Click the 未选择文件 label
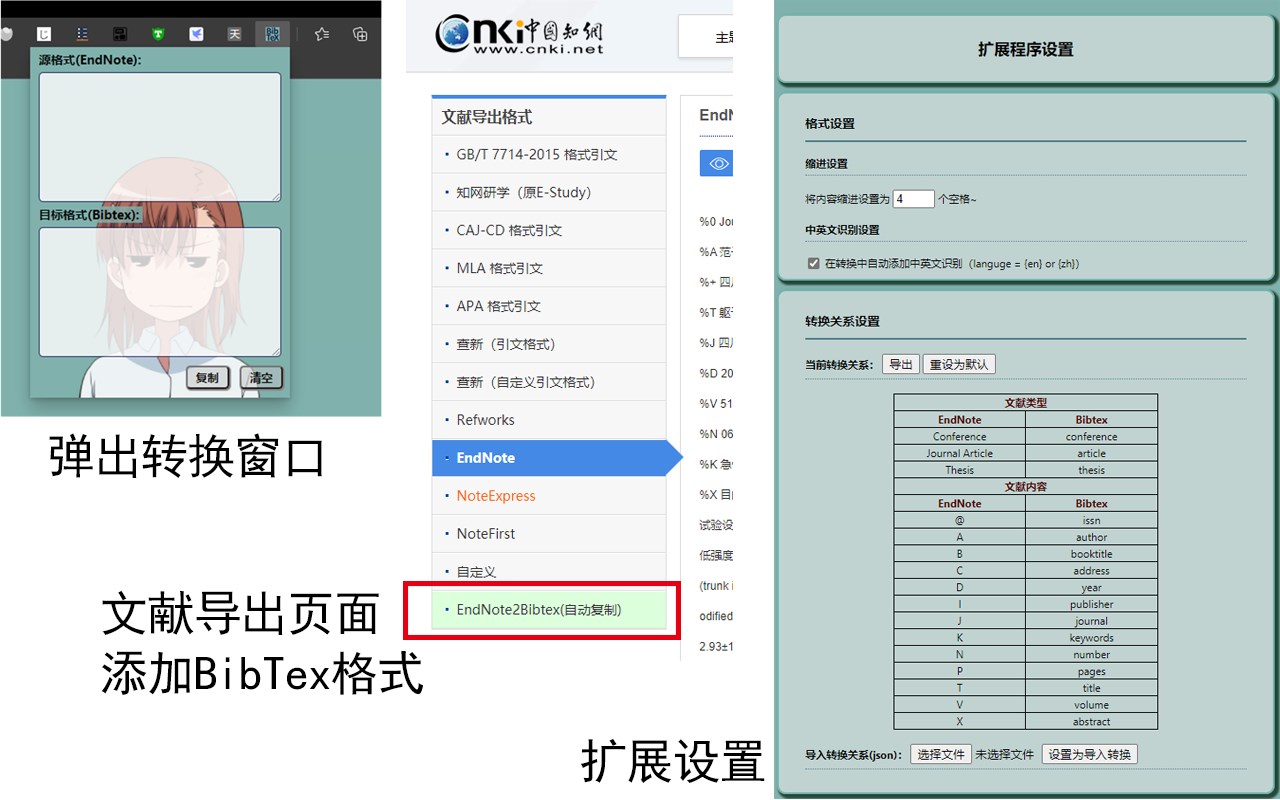1280x800 pixels. 1005,755
